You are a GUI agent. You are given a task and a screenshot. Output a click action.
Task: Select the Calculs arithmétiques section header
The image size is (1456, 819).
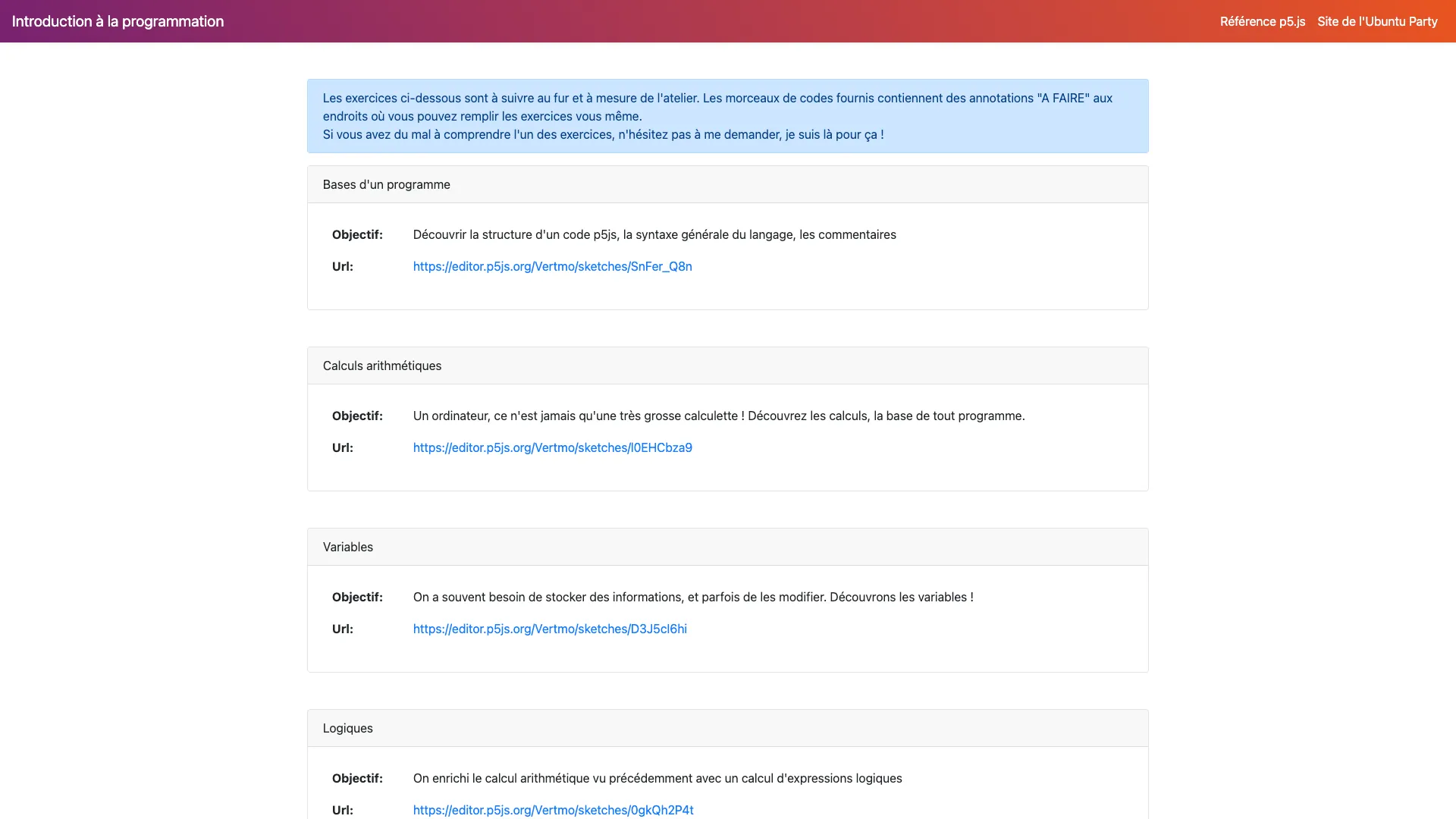[x=381, y=366]
